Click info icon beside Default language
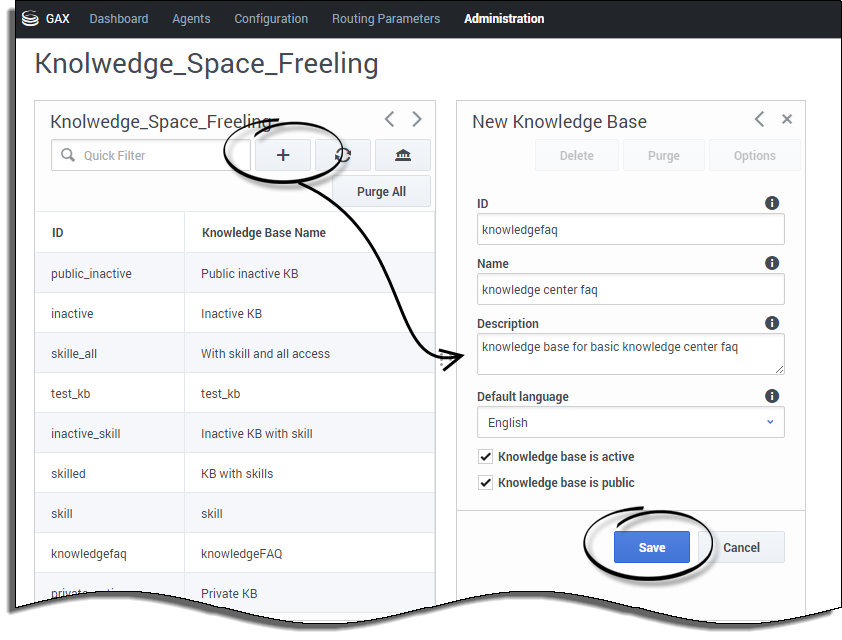842x640 pixels. point(772,396)
